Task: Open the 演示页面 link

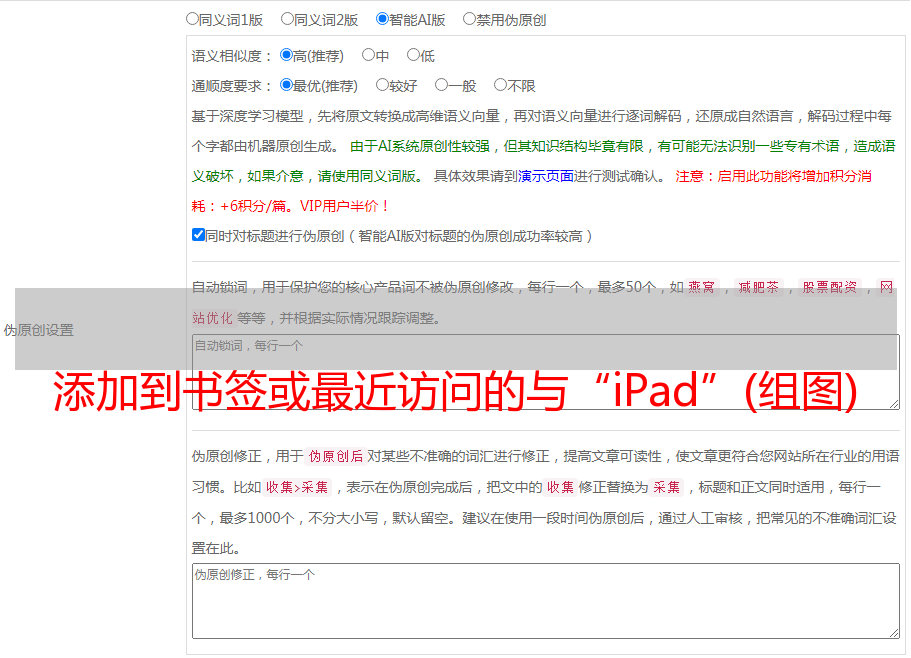Action: coord(546,176)
